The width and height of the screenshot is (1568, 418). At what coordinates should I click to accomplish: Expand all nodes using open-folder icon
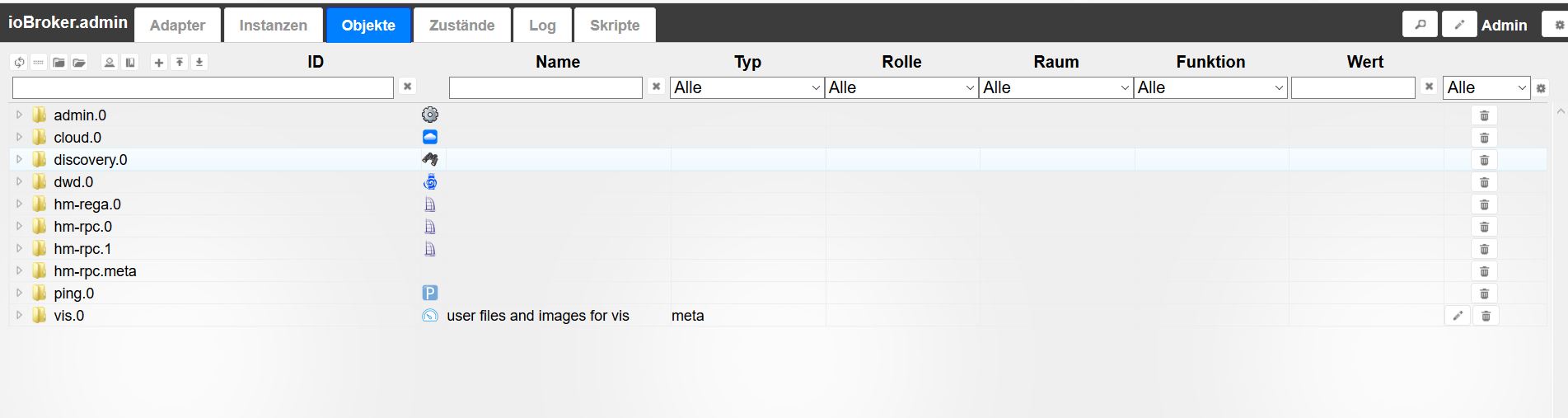79,63
